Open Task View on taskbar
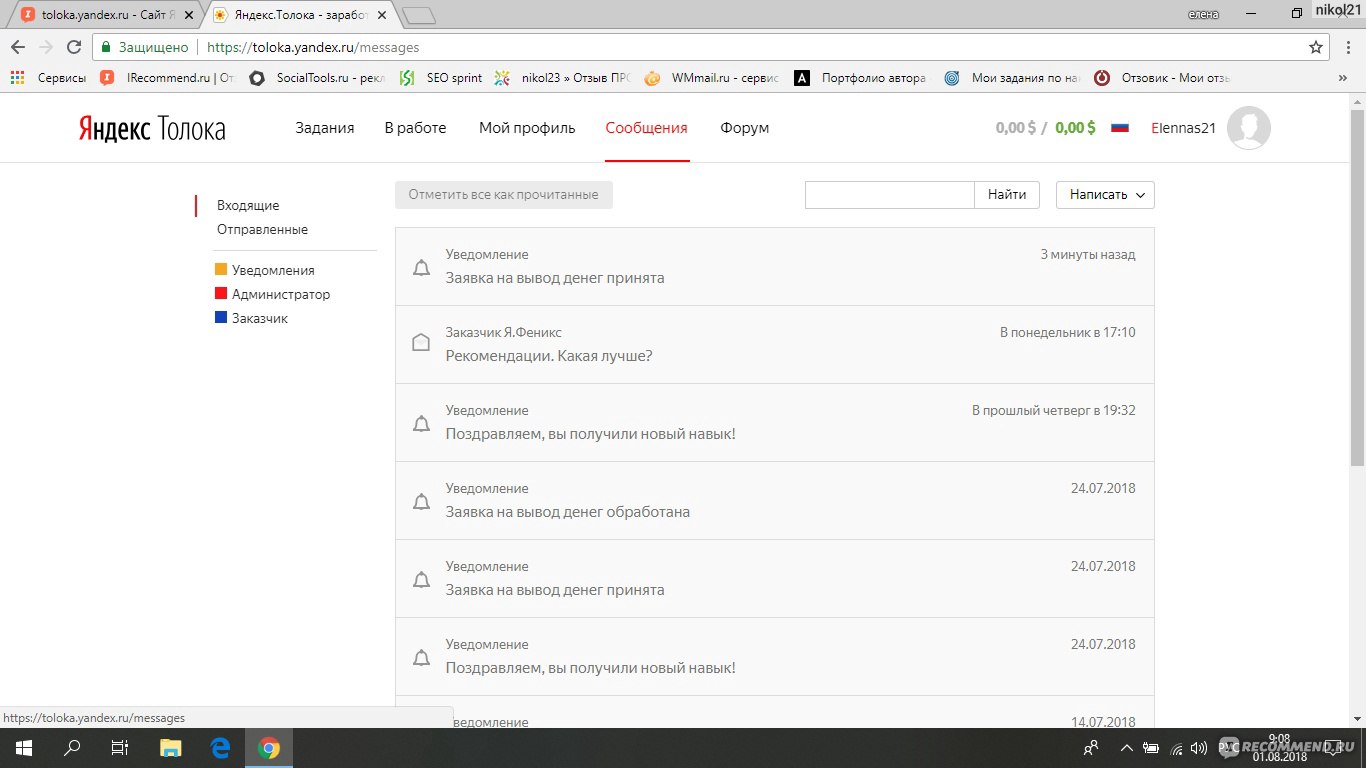The image size is (1366, 768). pyautogui.click(x=120, y=748)
